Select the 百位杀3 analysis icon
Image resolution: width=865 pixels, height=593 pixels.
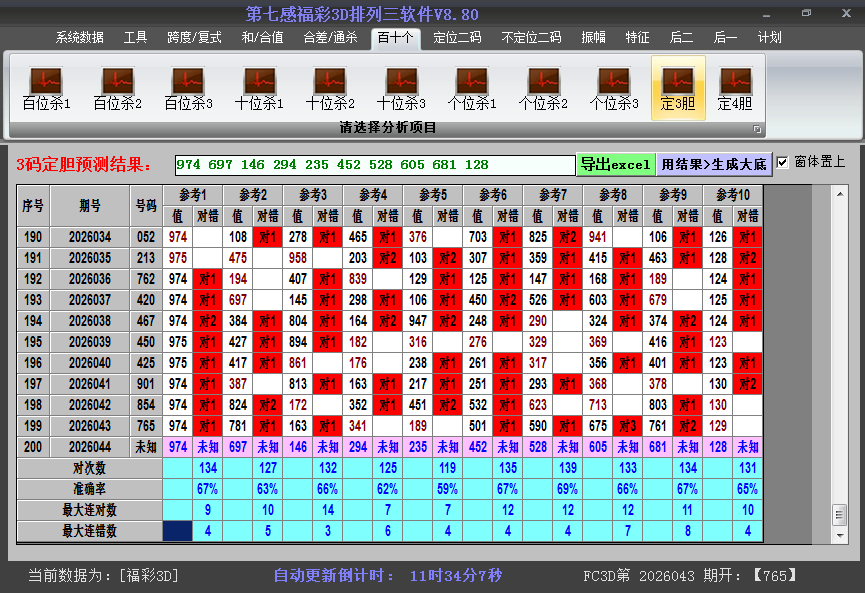(x=188, y=88)
